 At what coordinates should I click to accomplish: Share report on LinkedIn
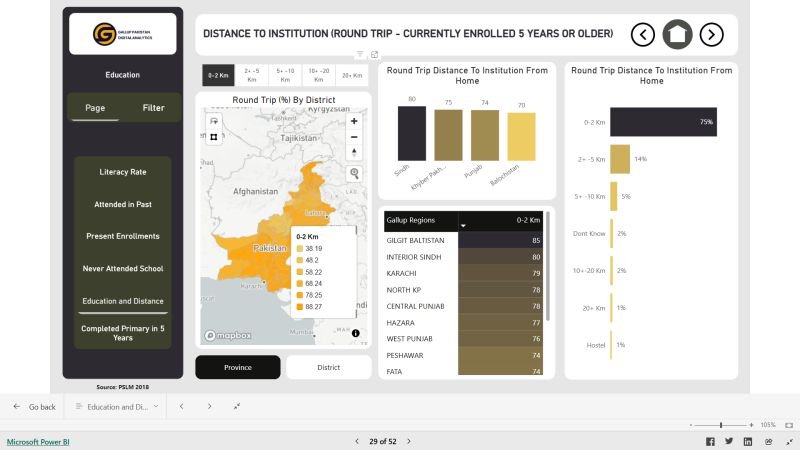coord(747,441)
